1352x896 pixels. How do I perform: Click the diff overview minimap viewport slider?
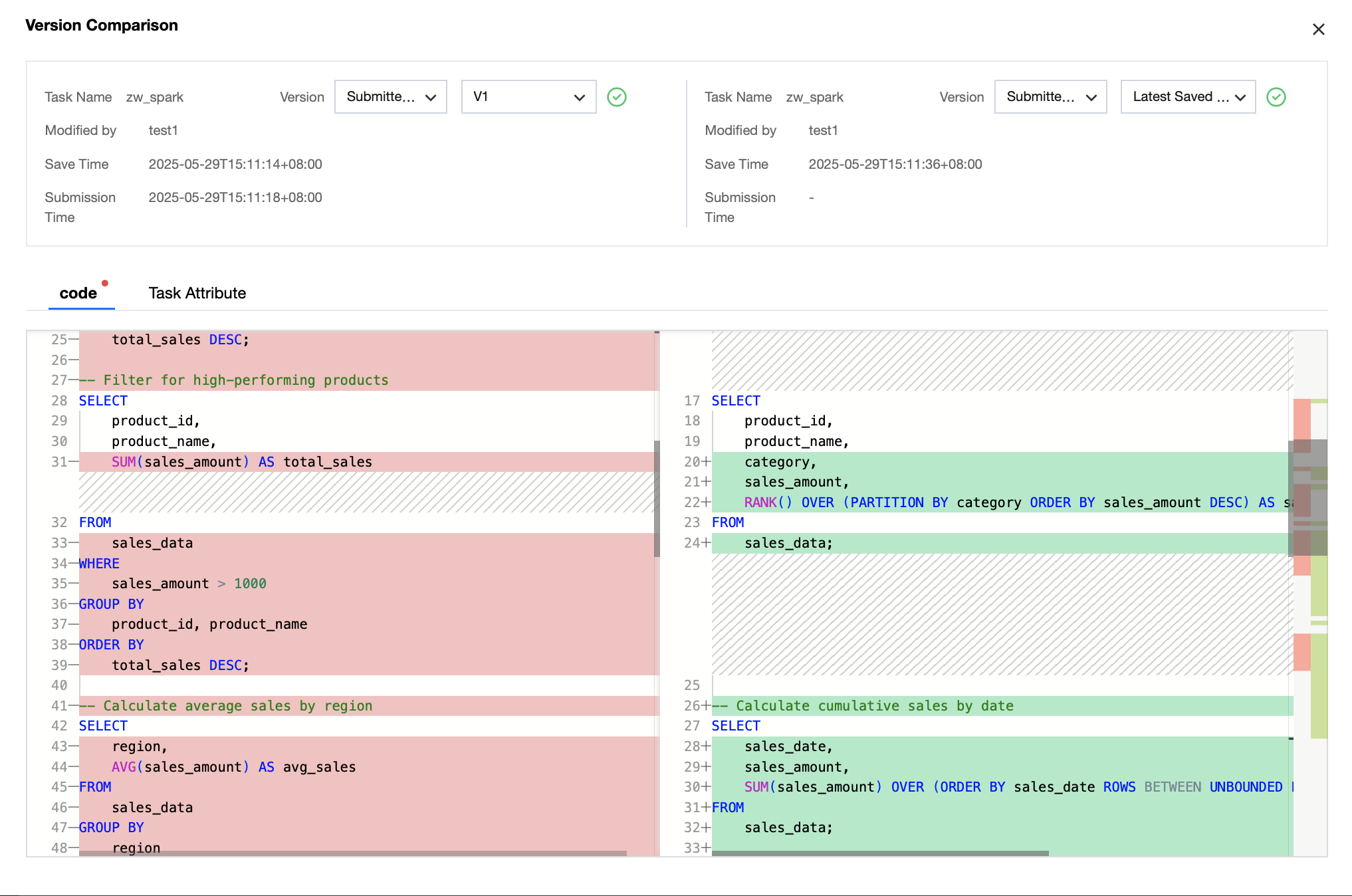pos(1307,497)
